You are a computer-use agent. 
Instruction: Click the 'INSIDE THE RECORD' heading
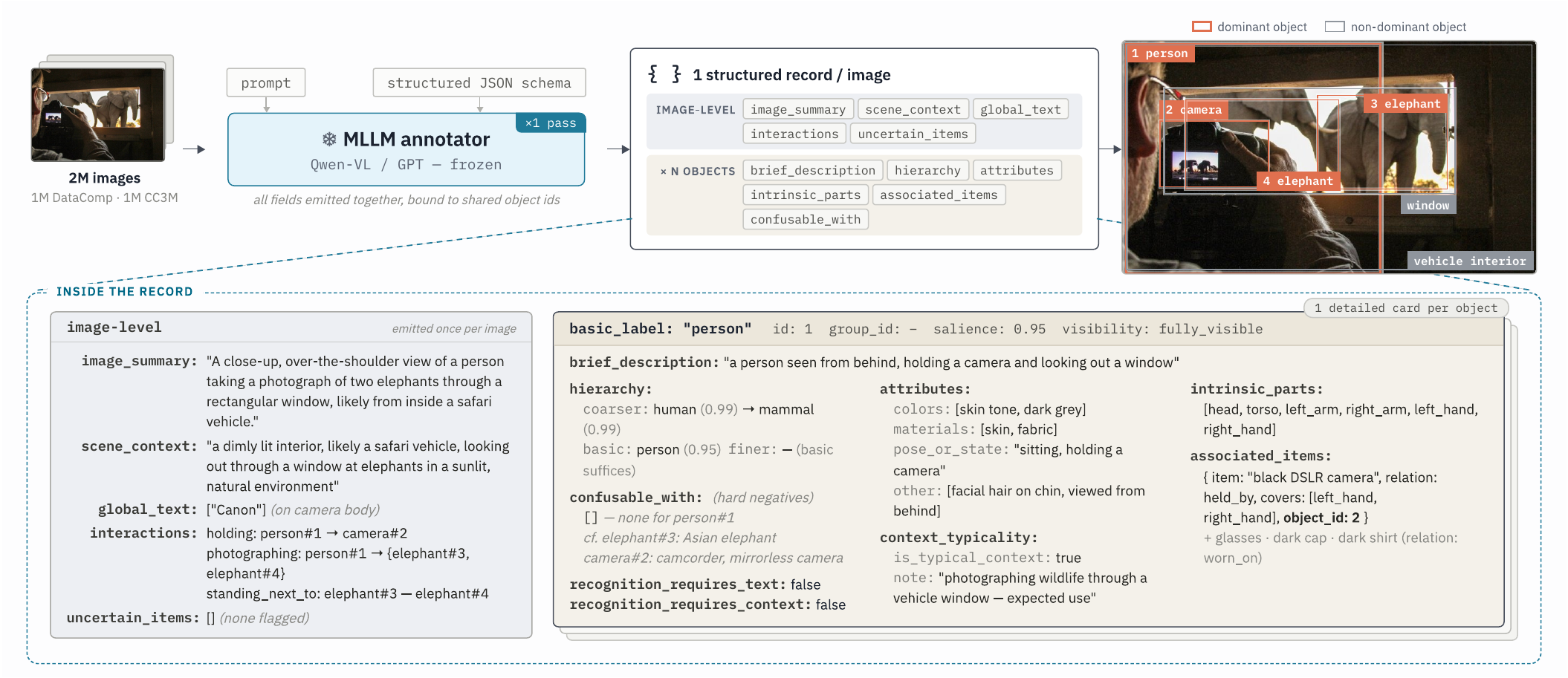coord(125,292)
